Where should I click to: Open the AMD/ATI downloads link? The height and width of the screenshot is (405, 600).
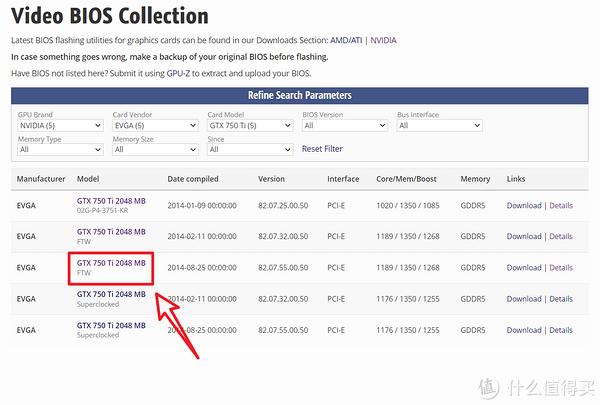346,40
